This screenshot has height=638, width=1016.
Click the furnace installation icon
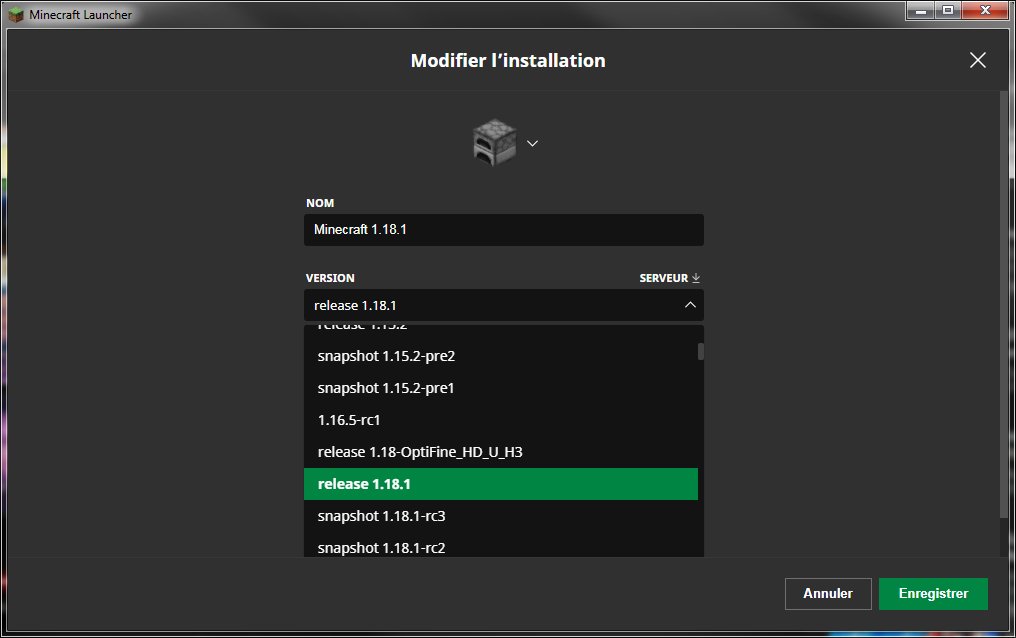click(x=495, y=142)
